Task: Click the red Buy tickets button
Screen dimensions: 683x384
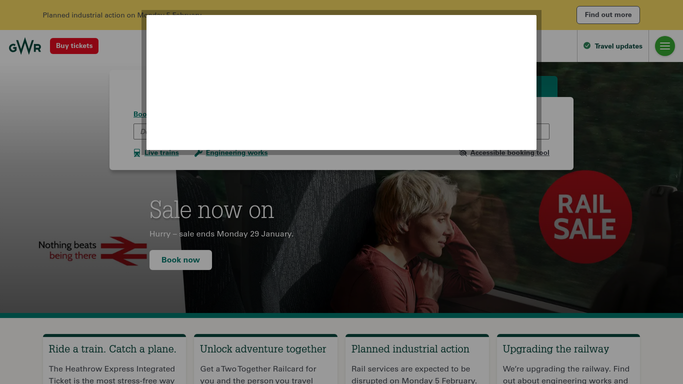Action: pos(74,46)
